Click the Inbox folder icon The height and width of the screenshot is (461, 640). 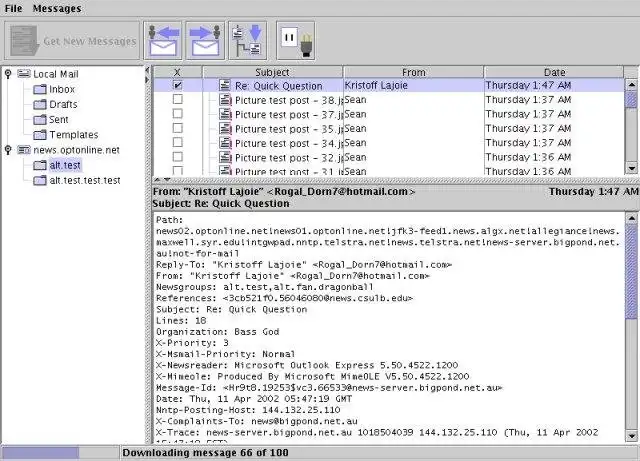(x=40, y=89)
